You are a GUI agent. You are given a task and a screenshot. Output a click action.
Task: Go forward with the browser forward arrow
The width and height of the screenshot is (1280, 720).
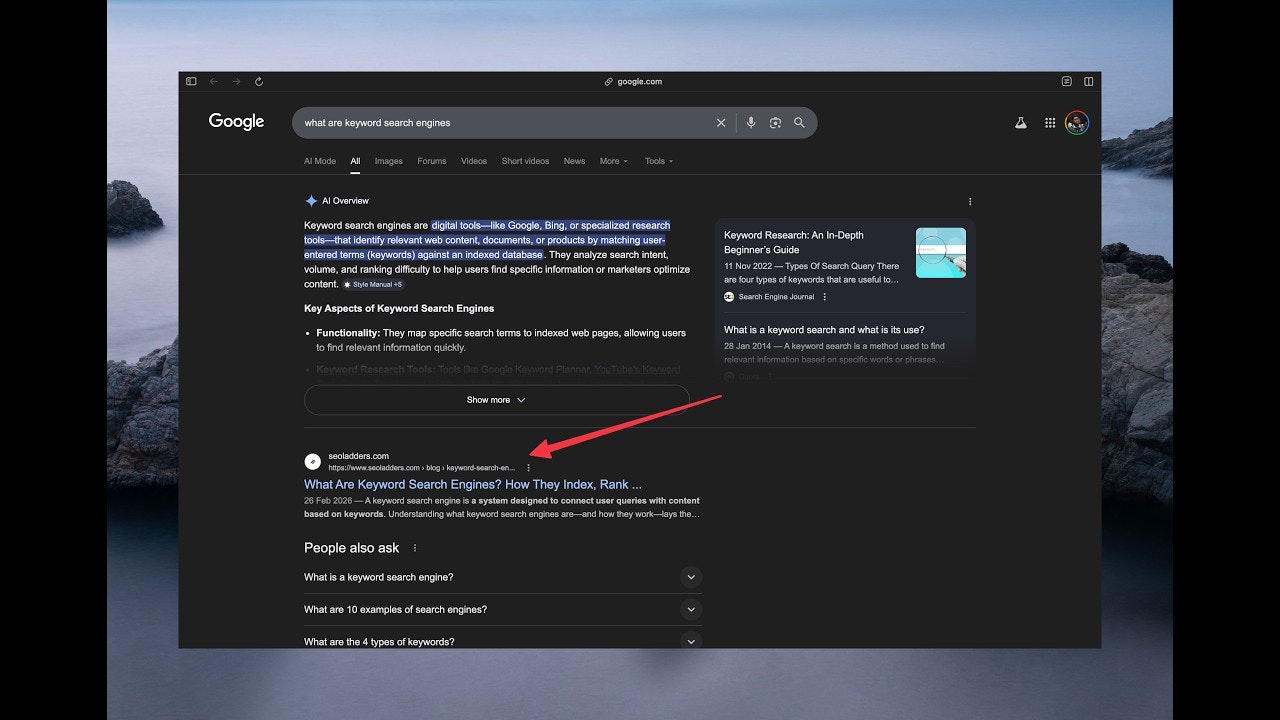click(236, 82)
